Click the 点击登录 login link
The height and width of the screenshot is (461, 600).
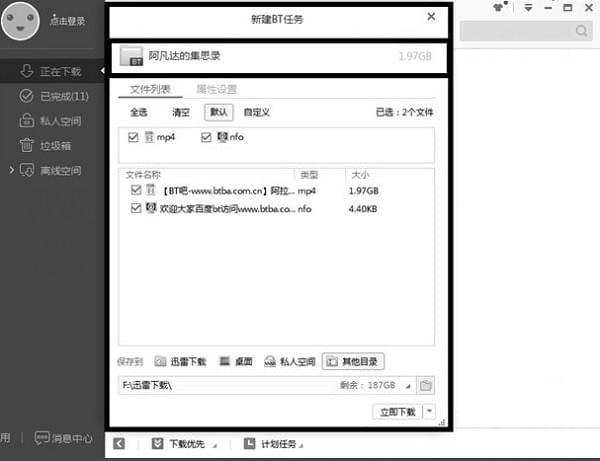67,21
